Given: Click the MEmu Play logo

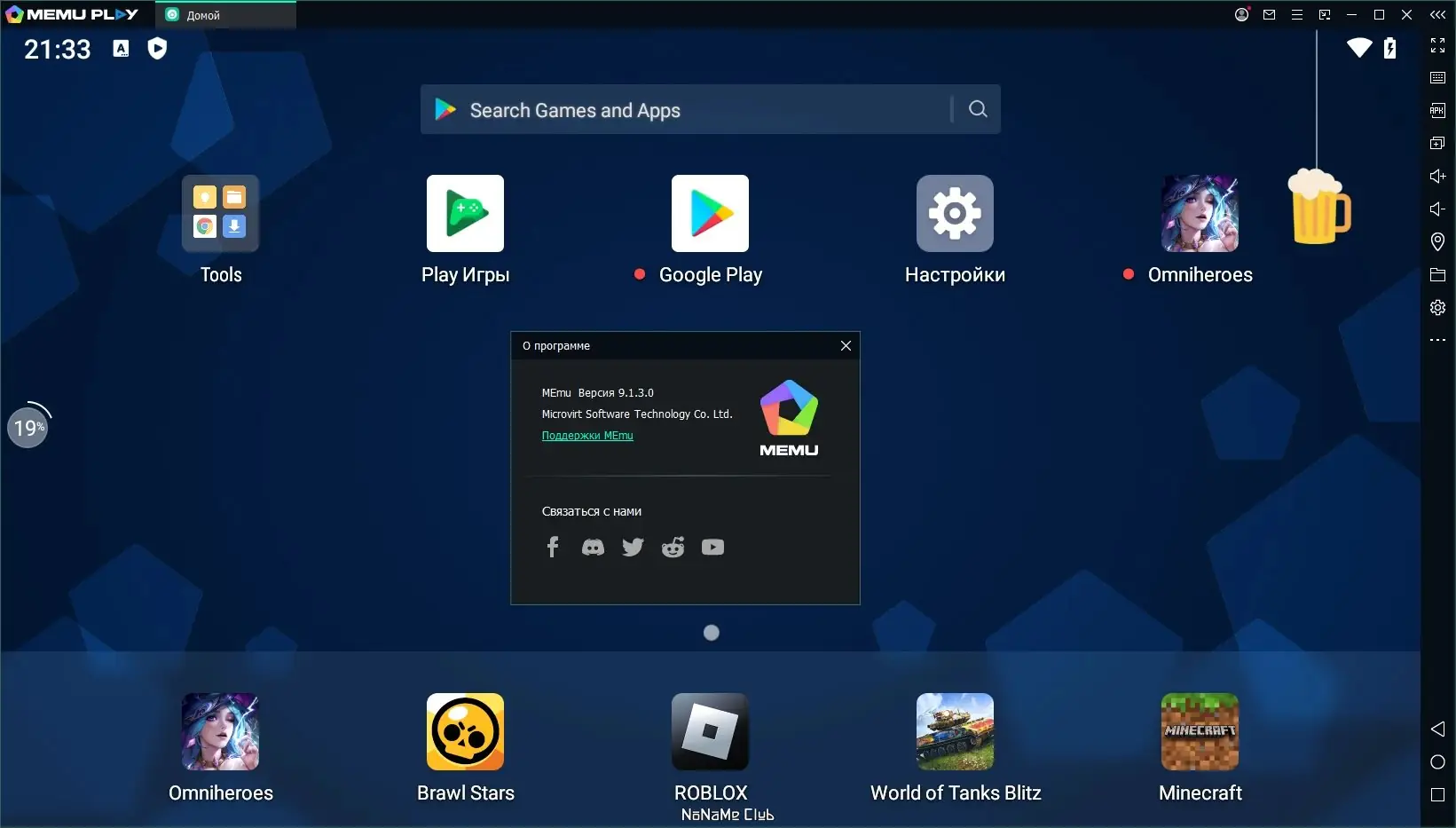Looking at the screenshot, I should pos(73,14).
